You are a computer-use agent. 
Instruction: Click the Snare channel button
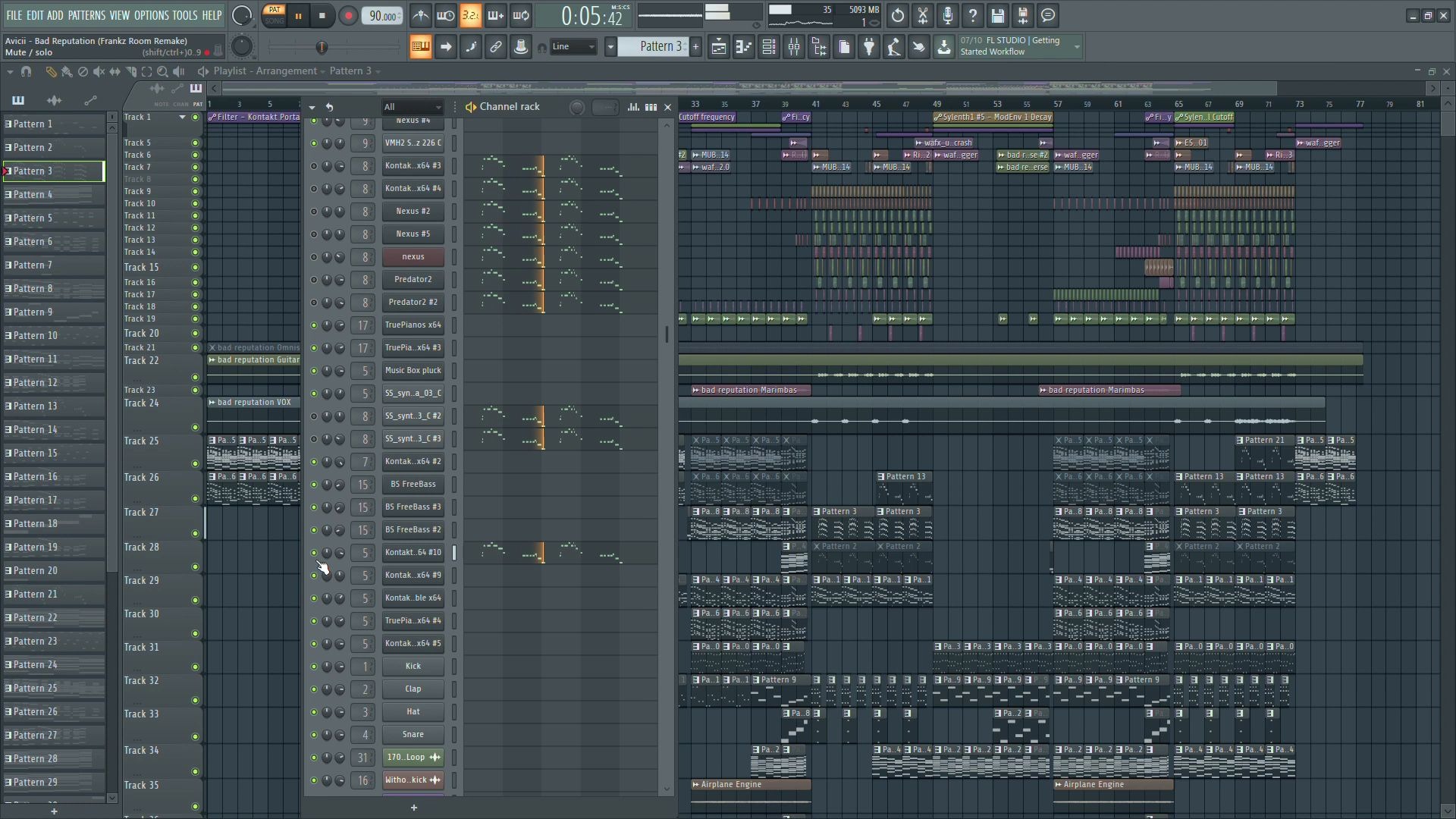point(413,735)
